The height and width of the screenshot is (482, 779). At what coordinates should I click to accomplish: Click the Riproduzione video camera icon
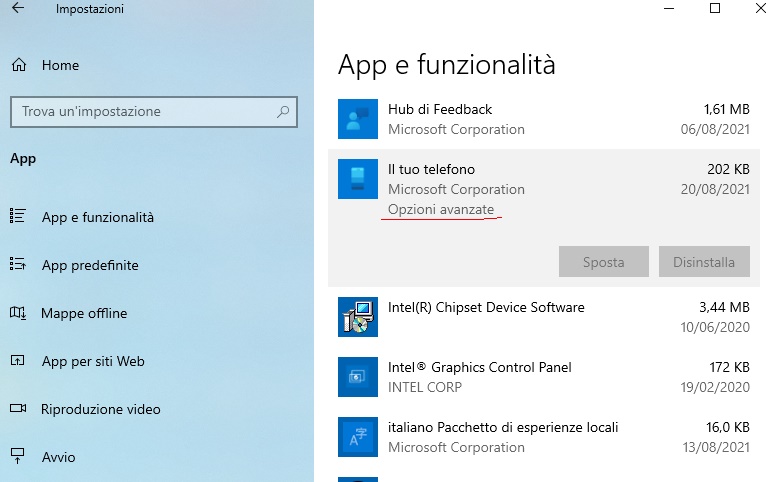click(18, 408)
